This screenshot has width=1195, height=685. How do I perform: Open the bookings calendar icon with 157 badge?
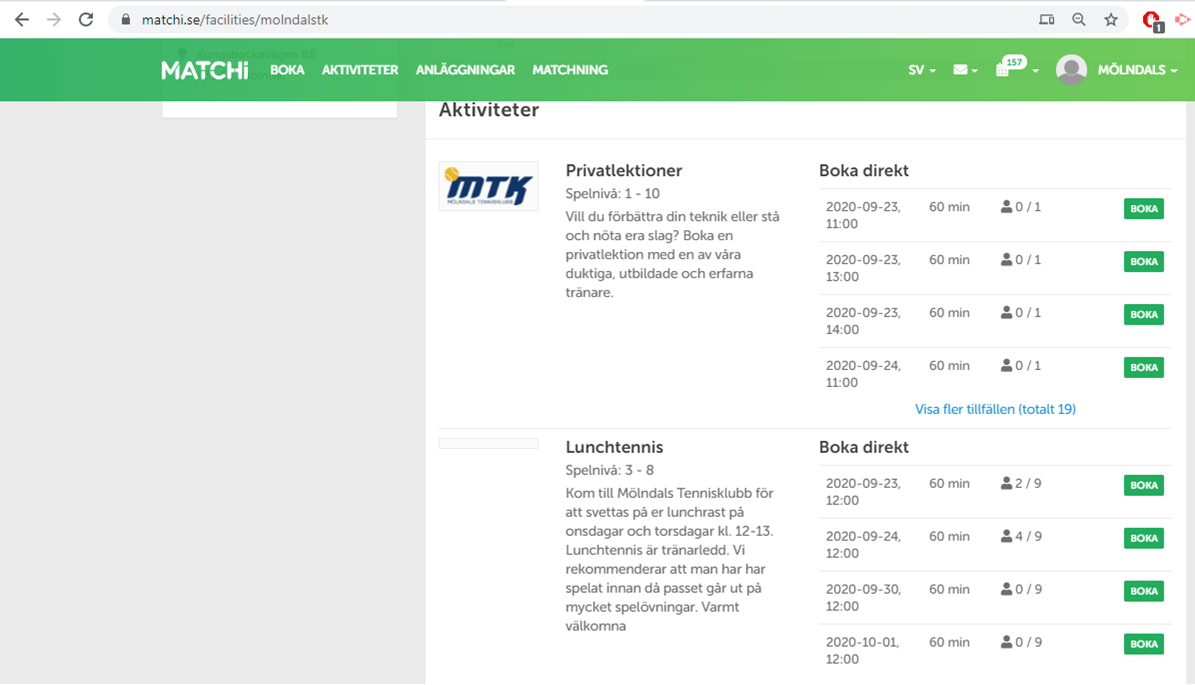click(x=1004, y=70)
